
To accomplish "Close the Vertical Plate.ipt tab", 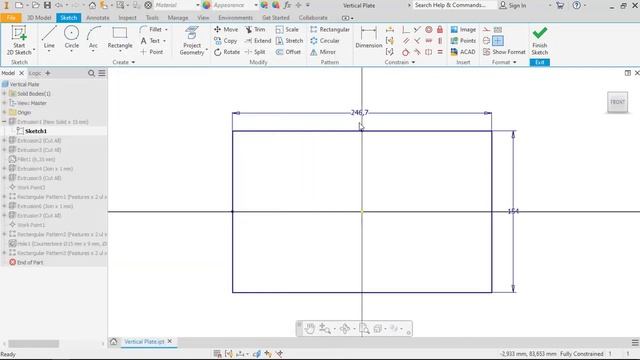I will (170, 341).
